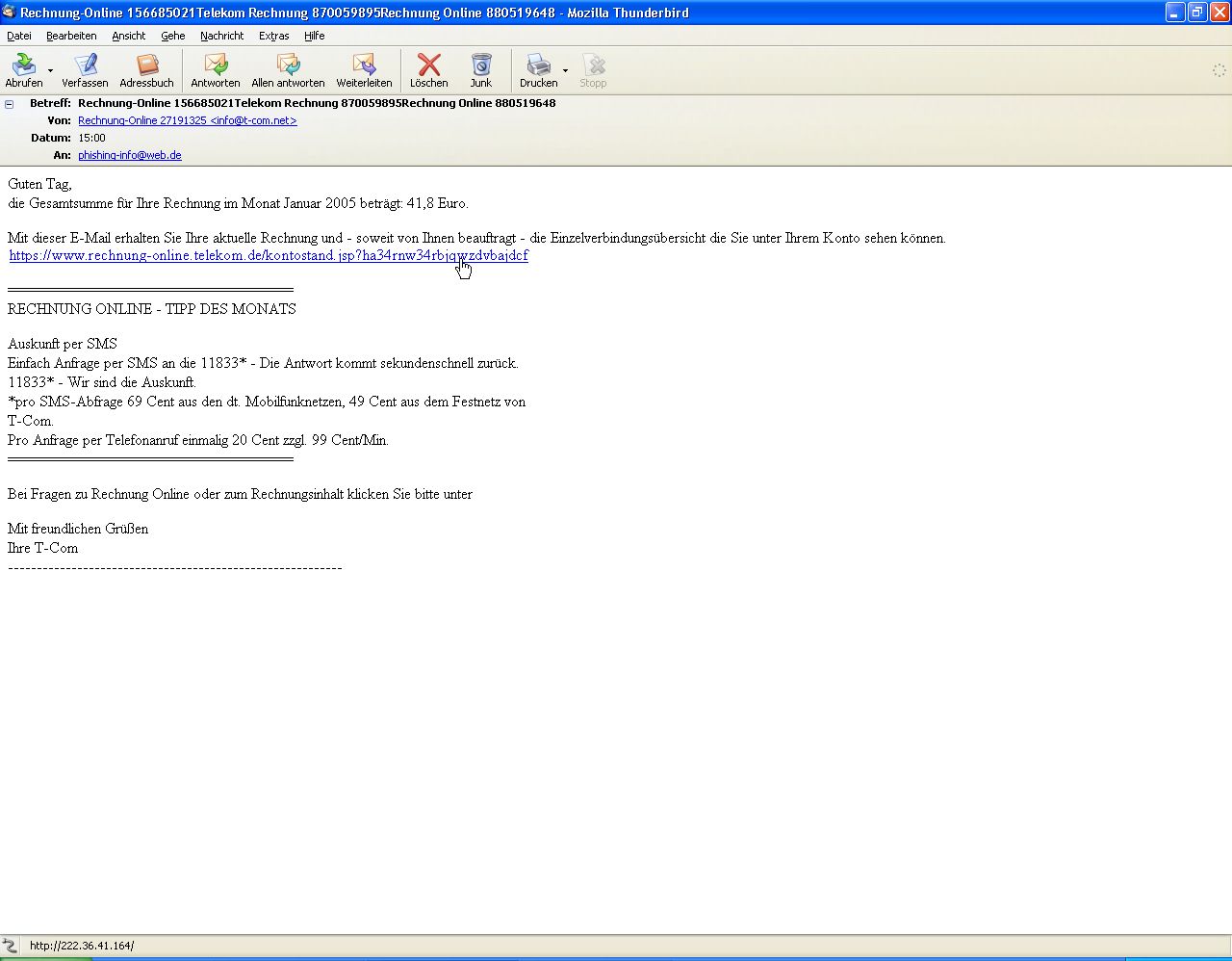
Task: Click the status bar connection icon
Action: click(x=10, y=946)
